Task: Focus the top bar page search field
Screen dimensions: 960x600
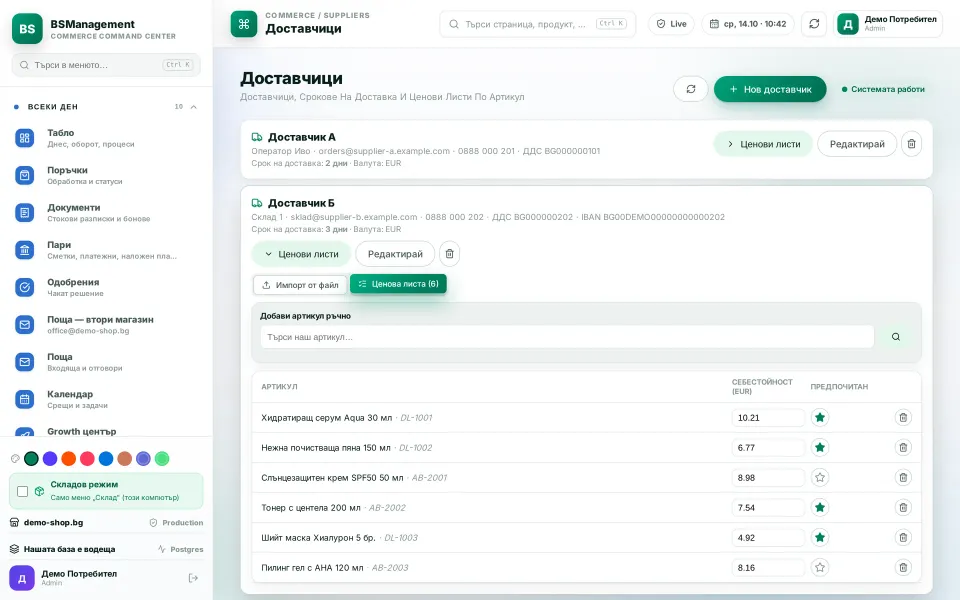Action: point(538,24)
